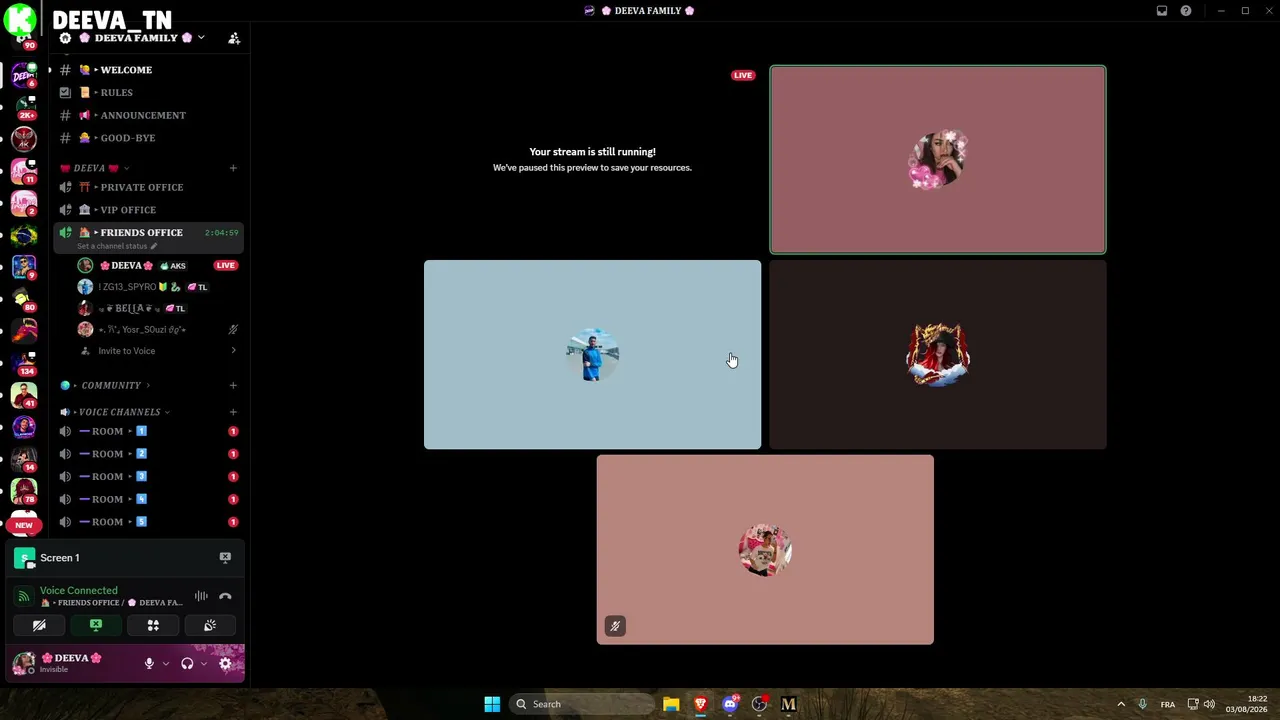Select Yosr_SOuzi in the voice member list

point(159,330)
